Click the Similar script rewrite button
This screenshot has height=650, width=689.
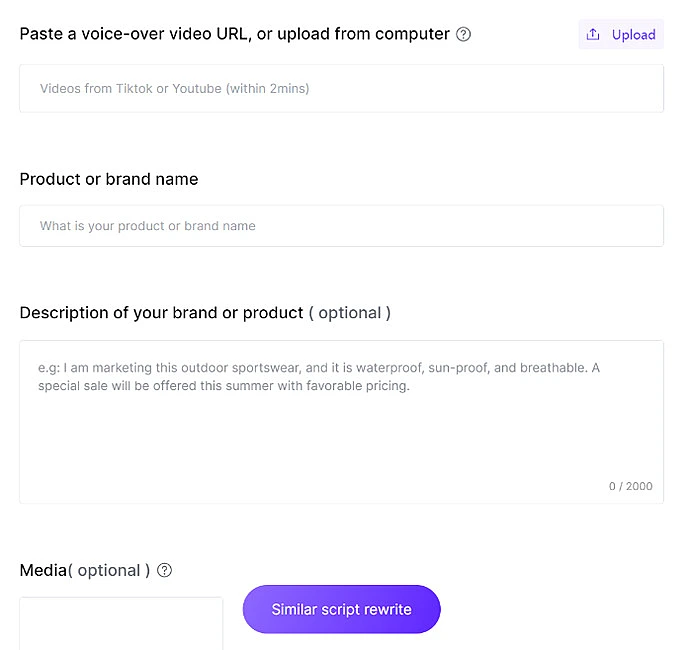(x=341, y=609)
